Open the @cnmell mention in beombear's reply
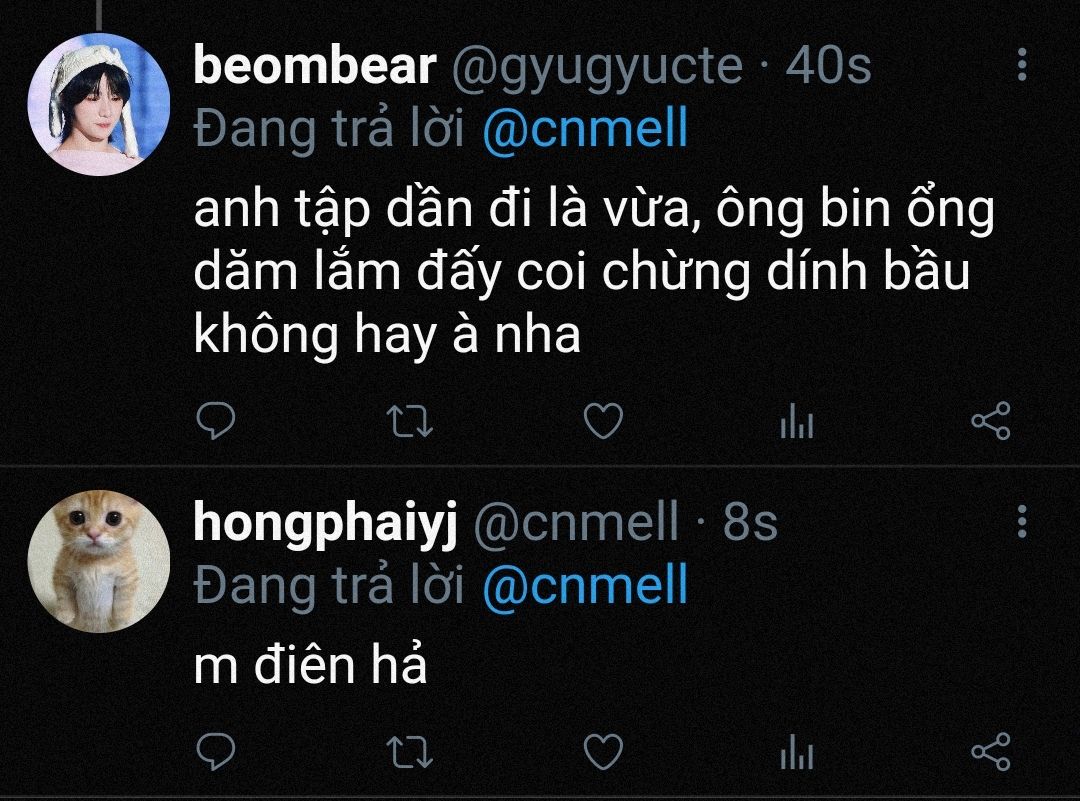 [585, 128]
